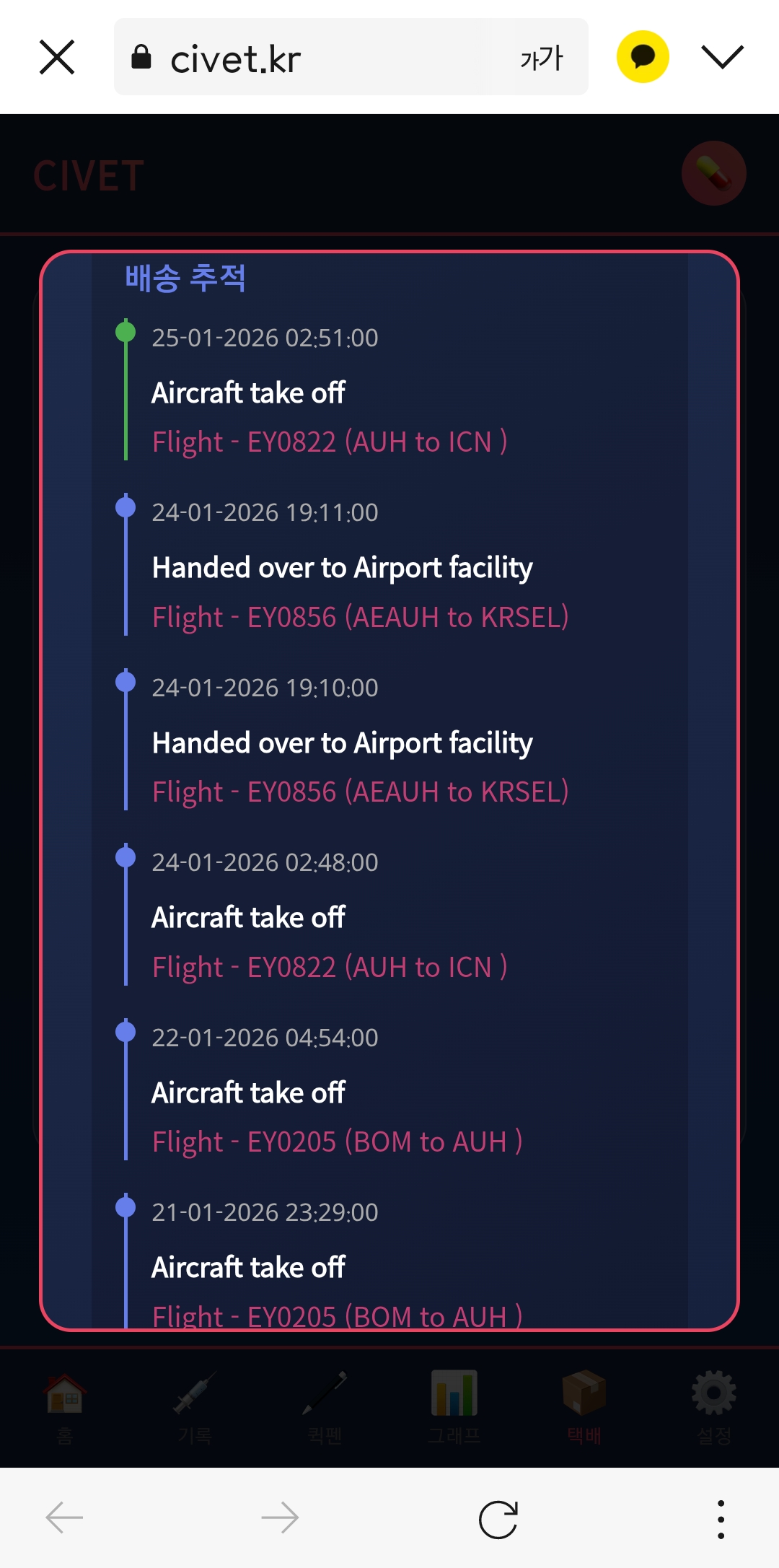The width and height of the screenshot is (779, 1568).
Task: Open the pen (퀵펜) tab
Action: click(325, 1403)
